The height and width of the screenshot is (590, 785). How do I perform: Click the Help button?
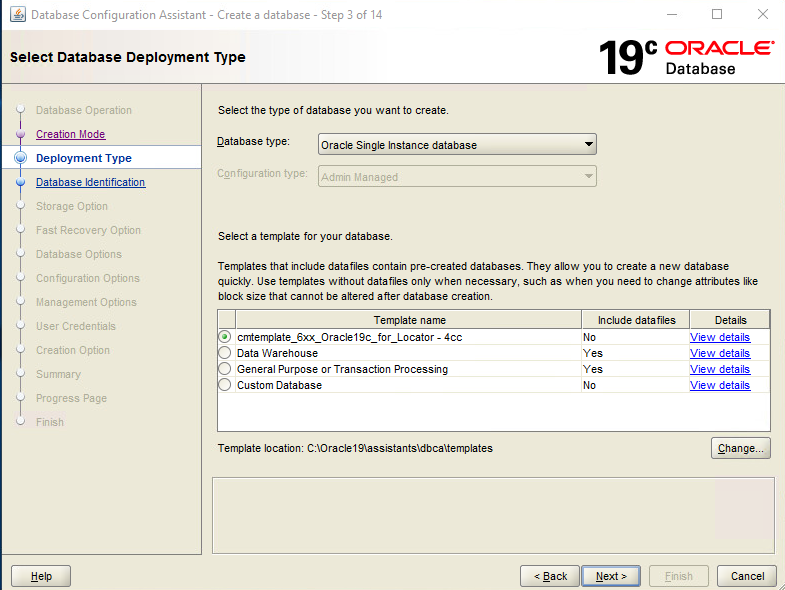41,576
